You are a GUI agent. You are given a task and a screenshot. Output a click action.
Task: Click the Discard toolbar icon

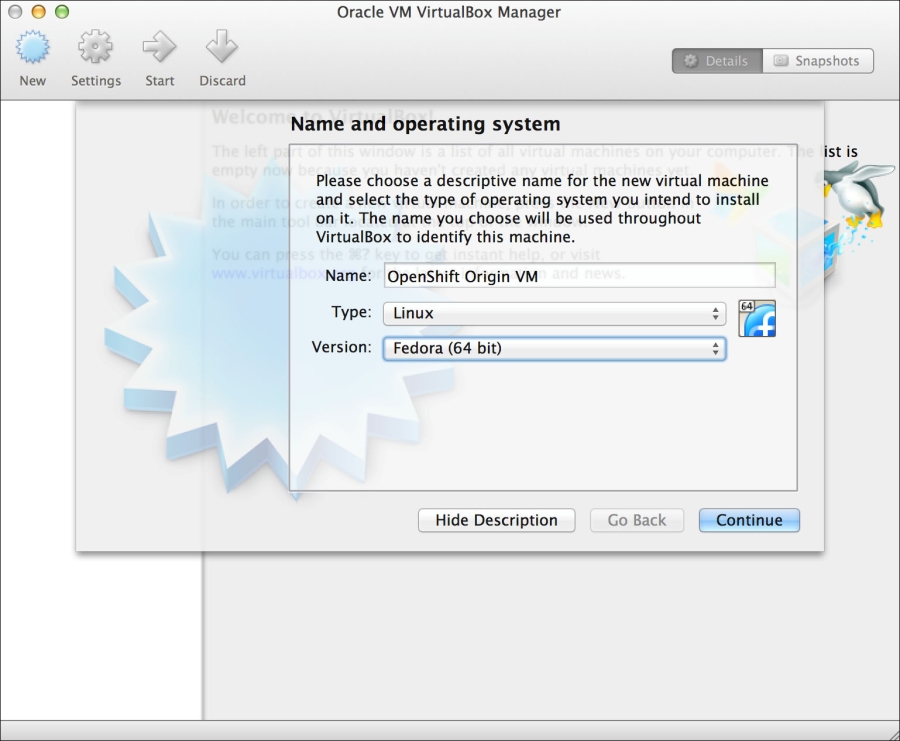click(x=221, y=48)
